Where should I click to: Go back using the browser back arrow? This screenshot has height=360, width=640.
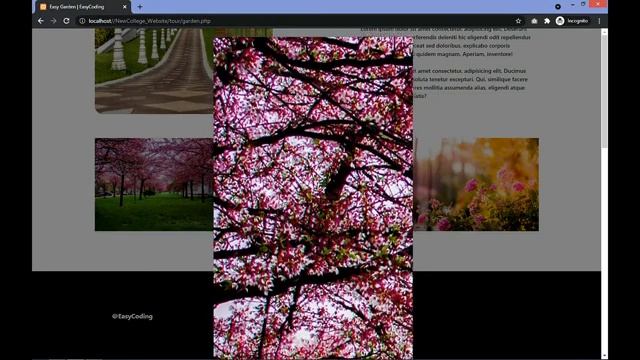click(40, 21)
